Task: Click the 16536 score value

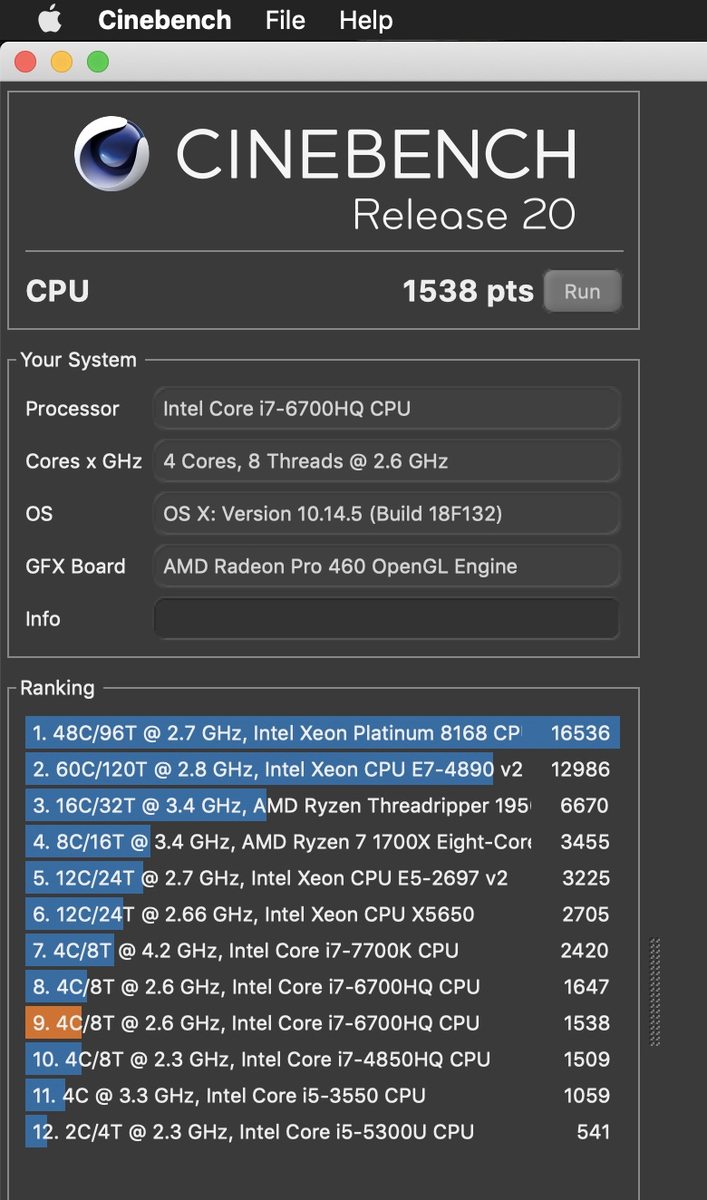Action: tap(580, 733)
